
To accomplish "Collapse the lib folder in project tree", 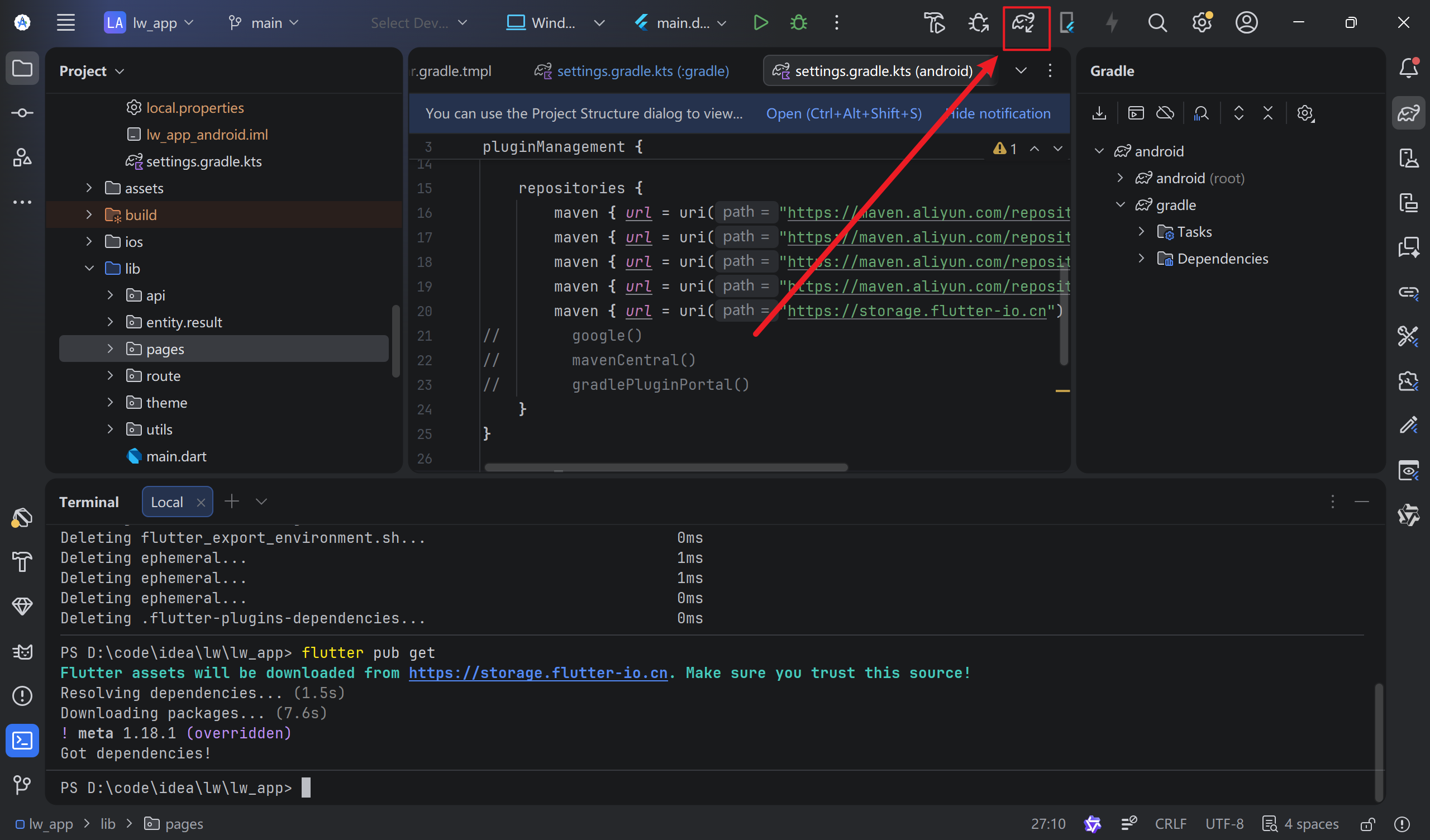I will [89, 269].
